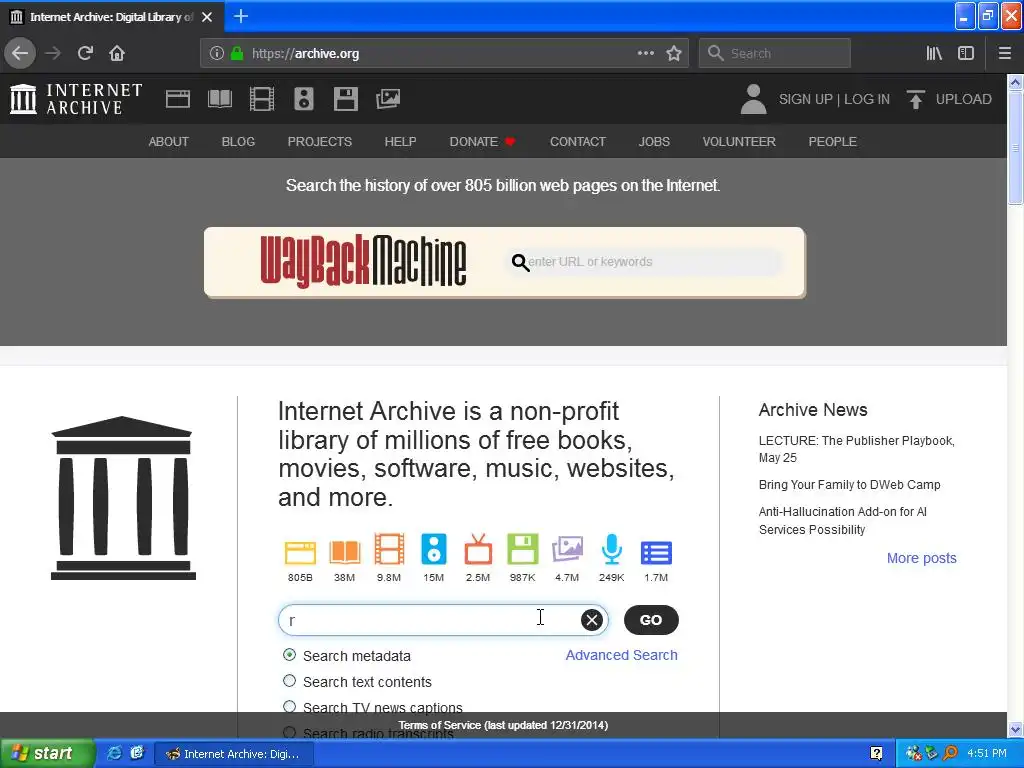Image resolution: width=1024 pixels, height=768 pixels.
Task: Clear the search box with the X button
Action: 592,620
